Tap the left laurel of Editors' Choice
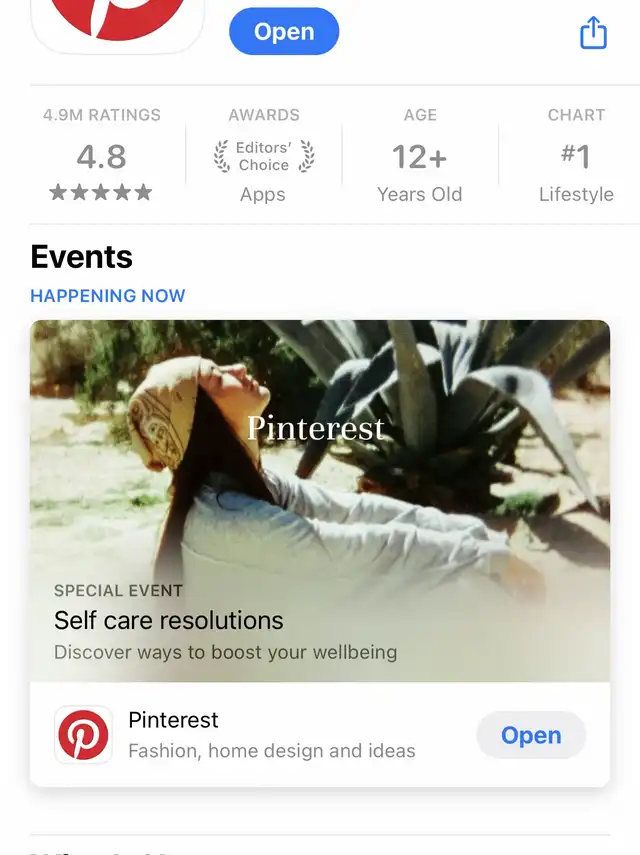The height and width of the screenshot is (855, 640). (x=222, y=156)
